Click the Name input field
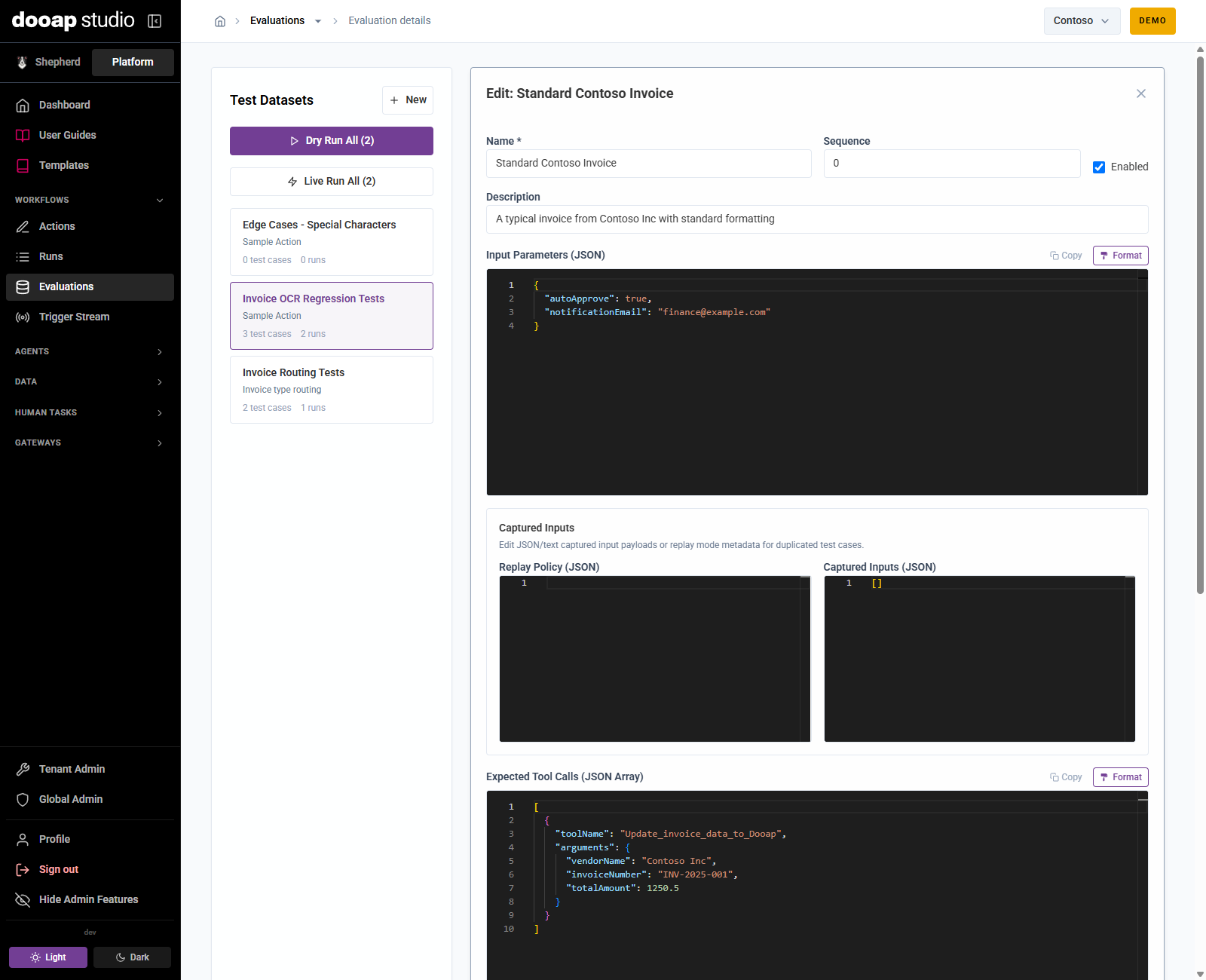The width and height of the screenshot is (1206, 980). pyautogui.click(x=649, y=164)
